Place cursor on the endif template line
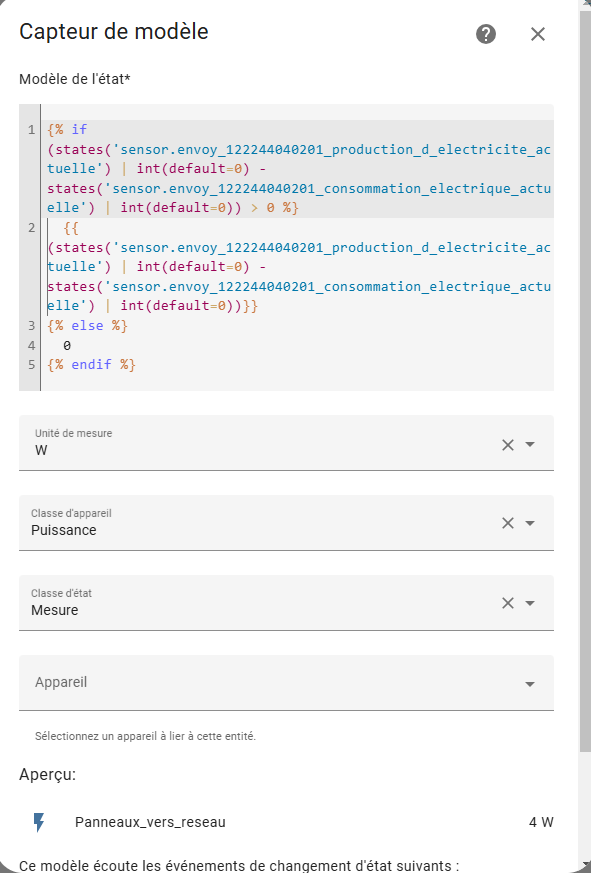The image size is (591, 873). pos(91,365)
